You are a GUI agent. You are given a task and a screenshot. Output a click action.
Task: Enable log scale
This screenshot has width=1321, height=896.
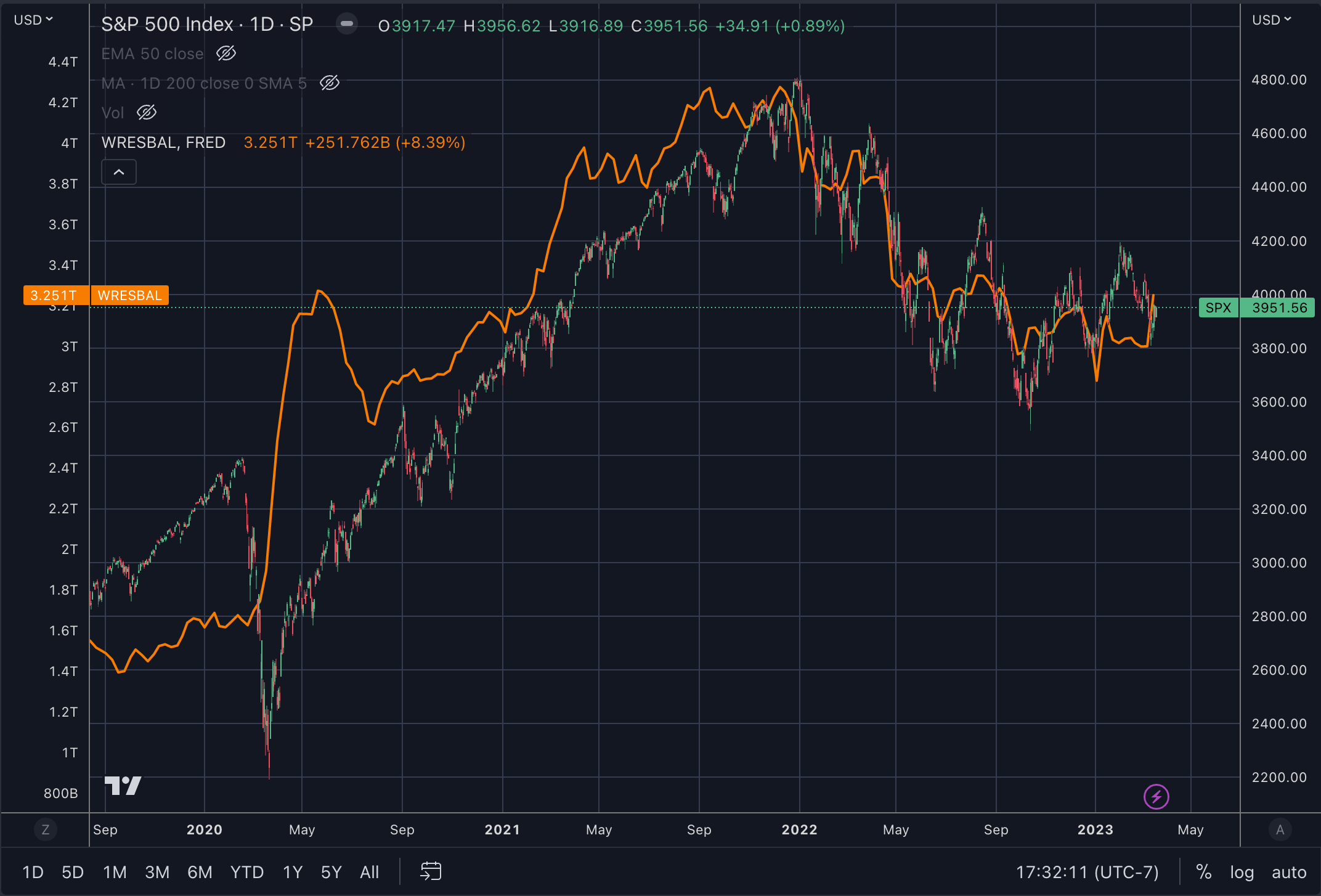coord(1242,872)
